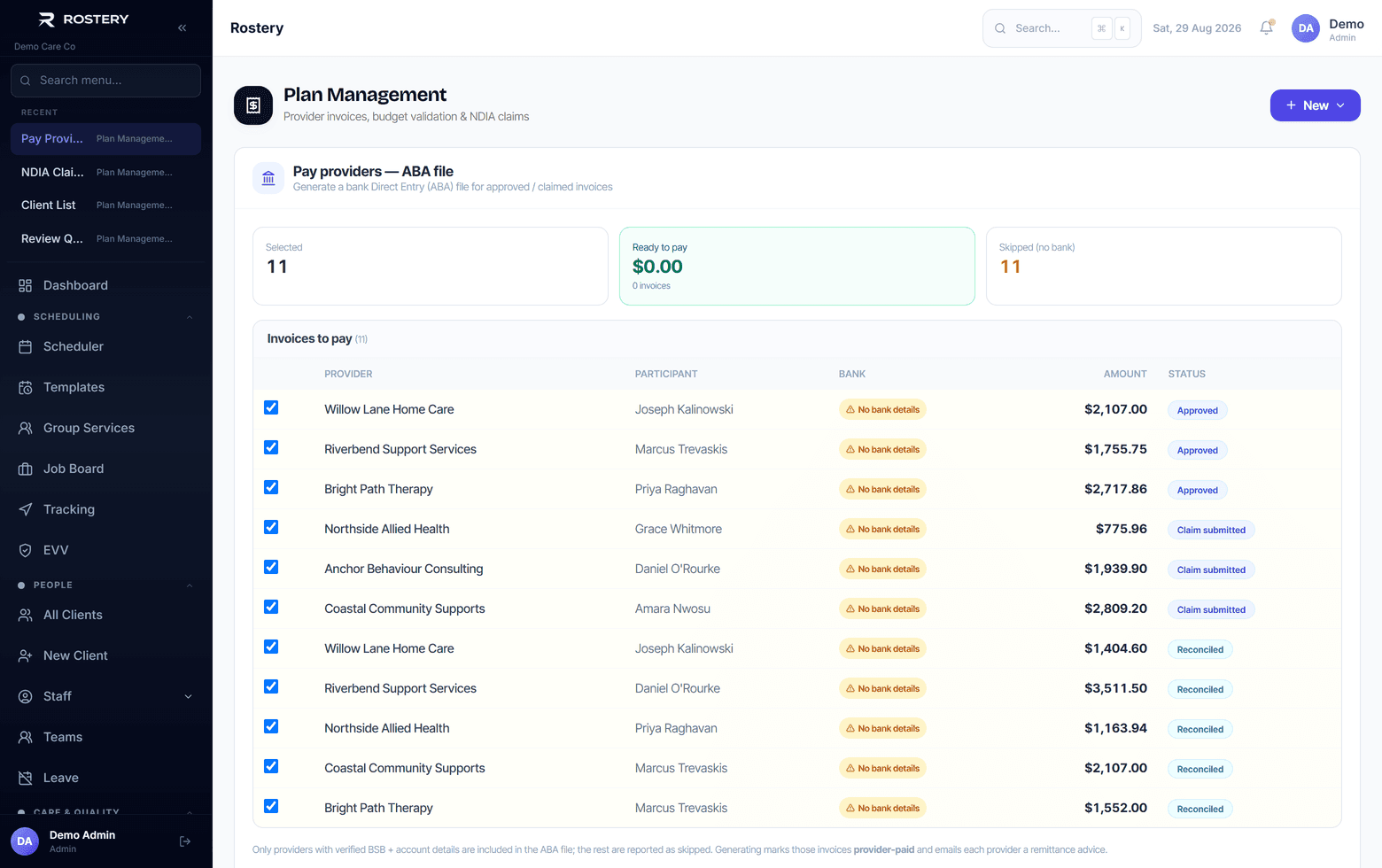Click the Demo Admin name in the top bar
The image size is (1382, 868).
[x=1347, y=24]
